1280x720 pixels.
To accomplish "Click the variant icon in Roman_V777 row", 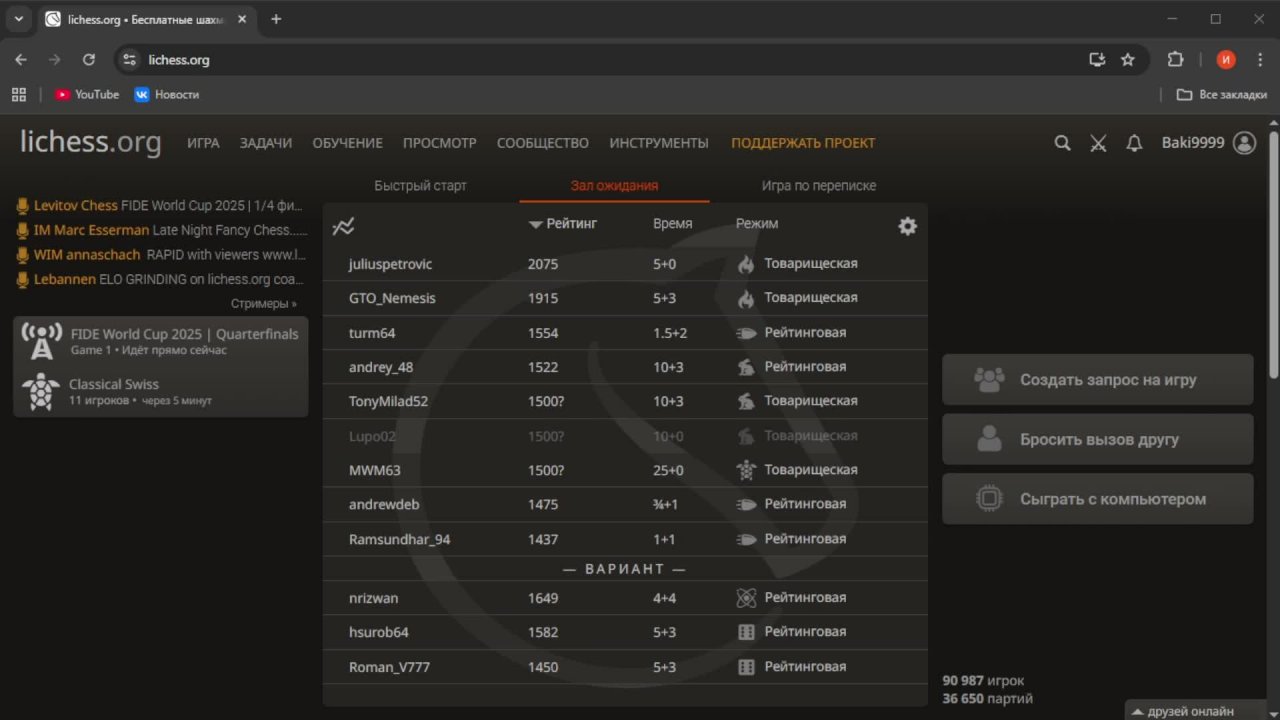I will tap(746, 667).
